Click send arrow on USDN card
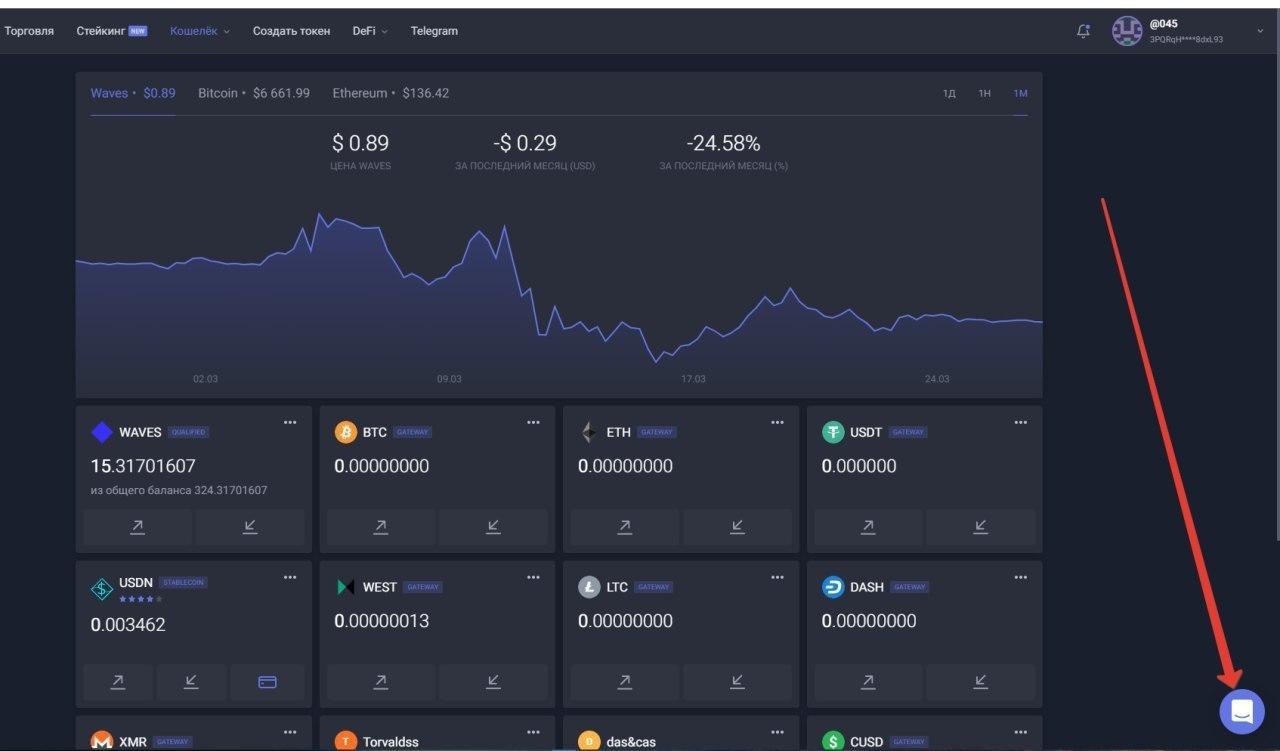This screenshot has height=751, width=1280. (x=118, y=682)
